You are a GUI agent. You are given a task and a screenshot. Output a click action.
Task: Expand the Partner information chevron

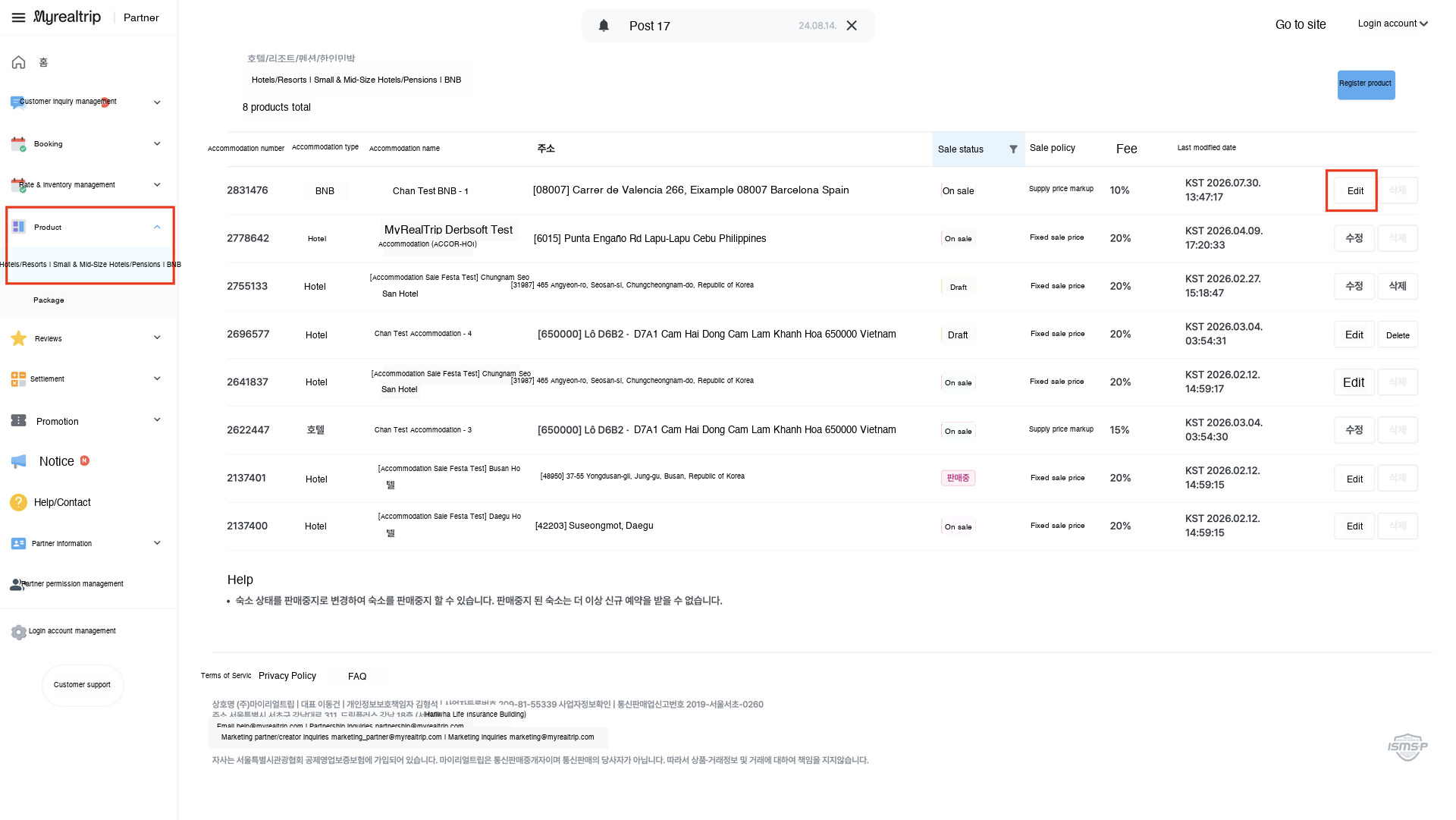point(157,543)
